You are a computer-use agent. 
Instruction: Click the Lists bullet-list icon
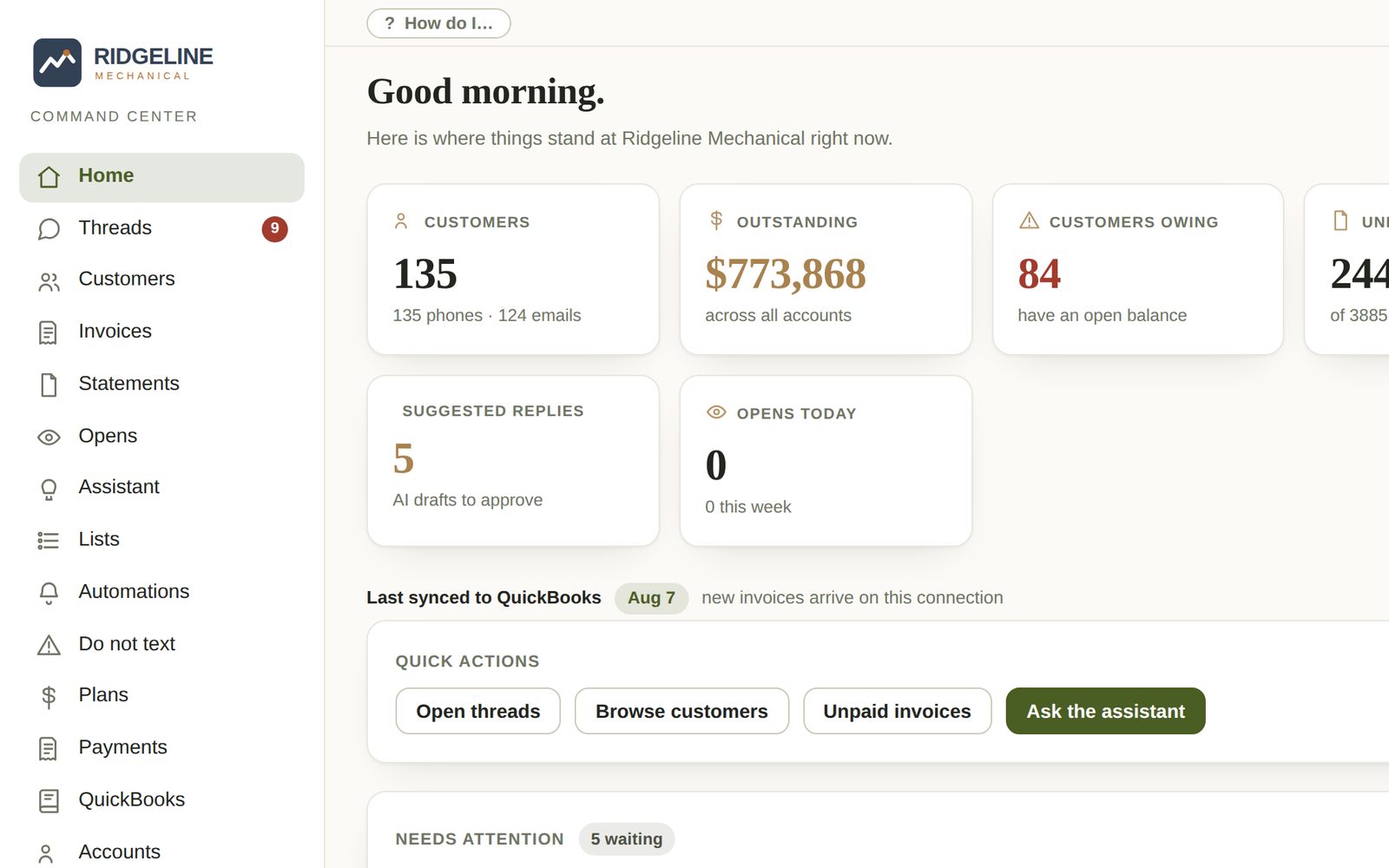coord(49,541)
